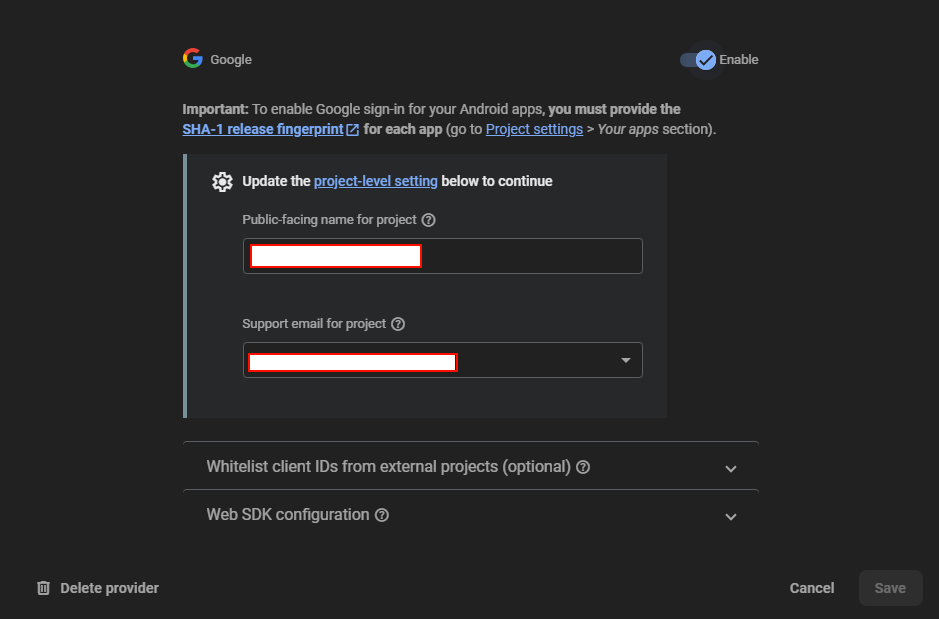The height and width of the screenshot is (619, 939).
Task: Click the Enable label text
Action: click(x=739, y=60)
